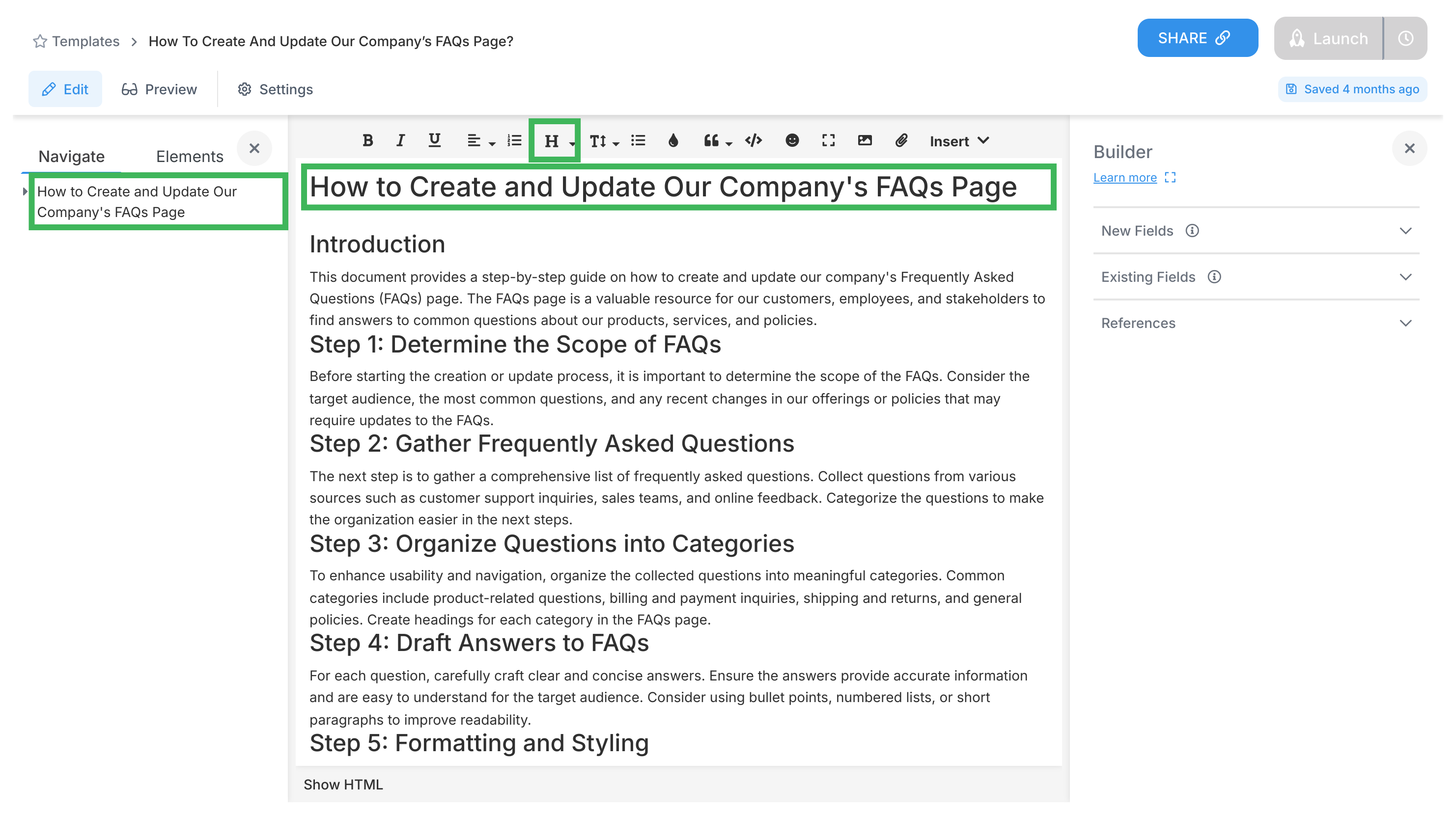Click the emoji picker icon
1456x815 pixels.
792,141
